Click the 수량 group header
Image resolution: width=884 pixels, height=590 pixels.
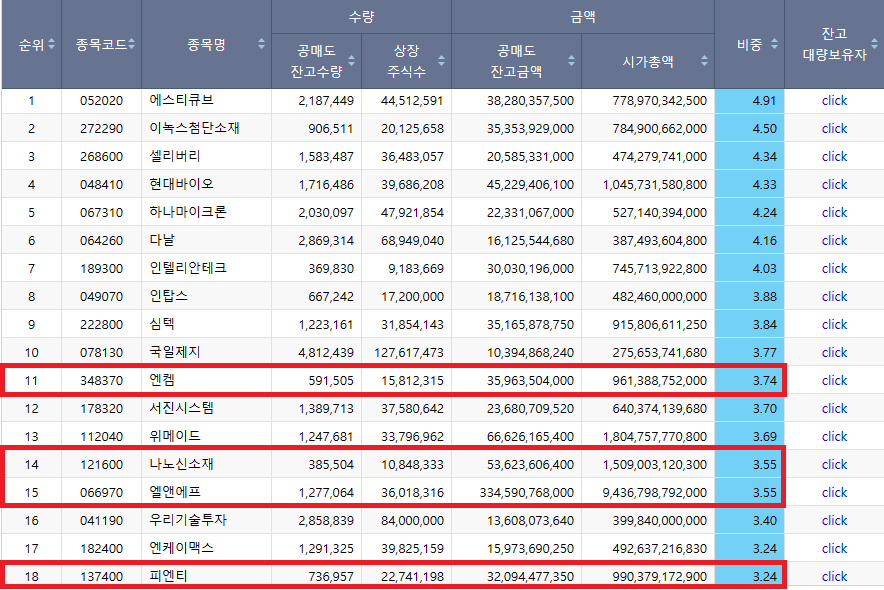click(x=361, y=17)
